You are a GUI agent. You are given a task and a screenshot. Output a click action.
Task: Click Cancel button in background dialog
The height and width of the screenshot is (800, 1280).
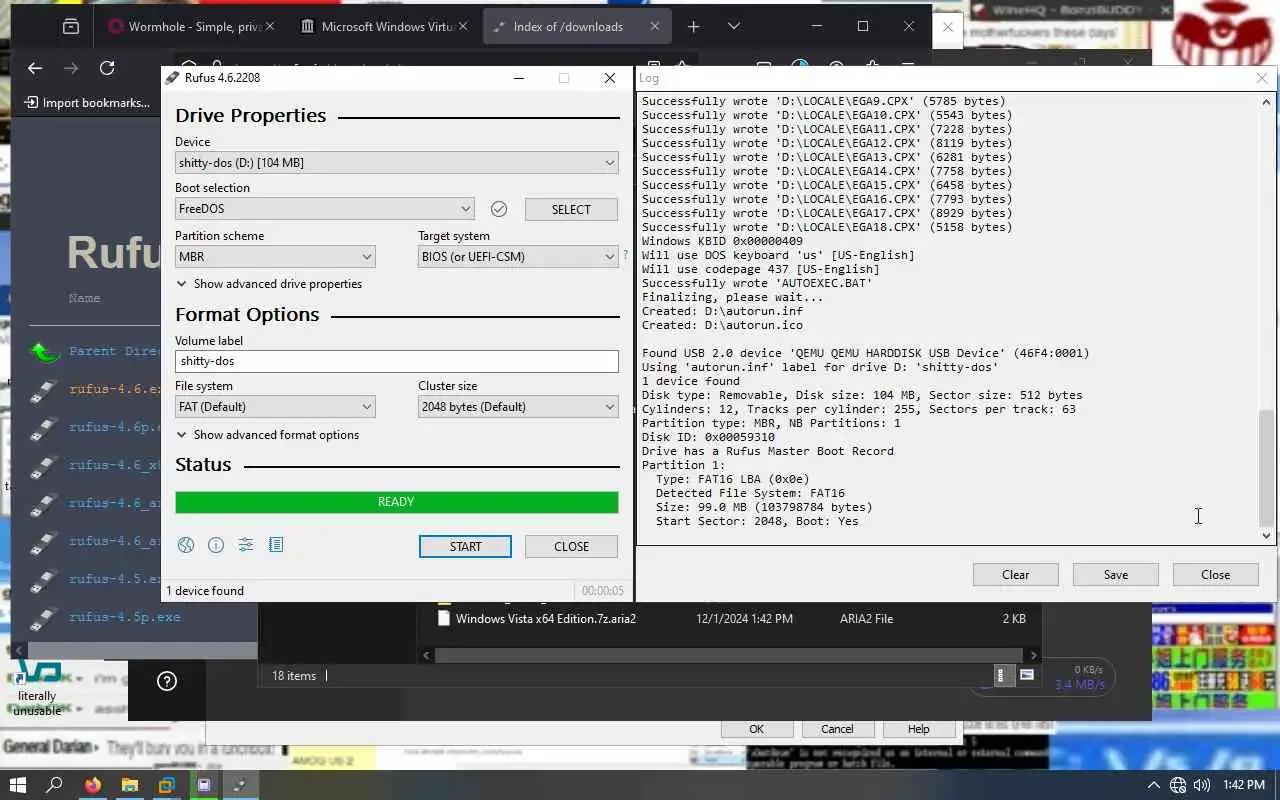[x=837, y=729]
